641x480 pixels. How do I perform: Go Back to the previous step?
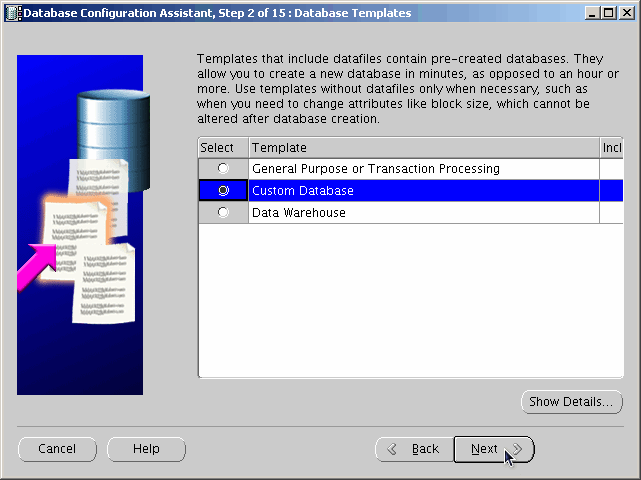tap(414, 449)
